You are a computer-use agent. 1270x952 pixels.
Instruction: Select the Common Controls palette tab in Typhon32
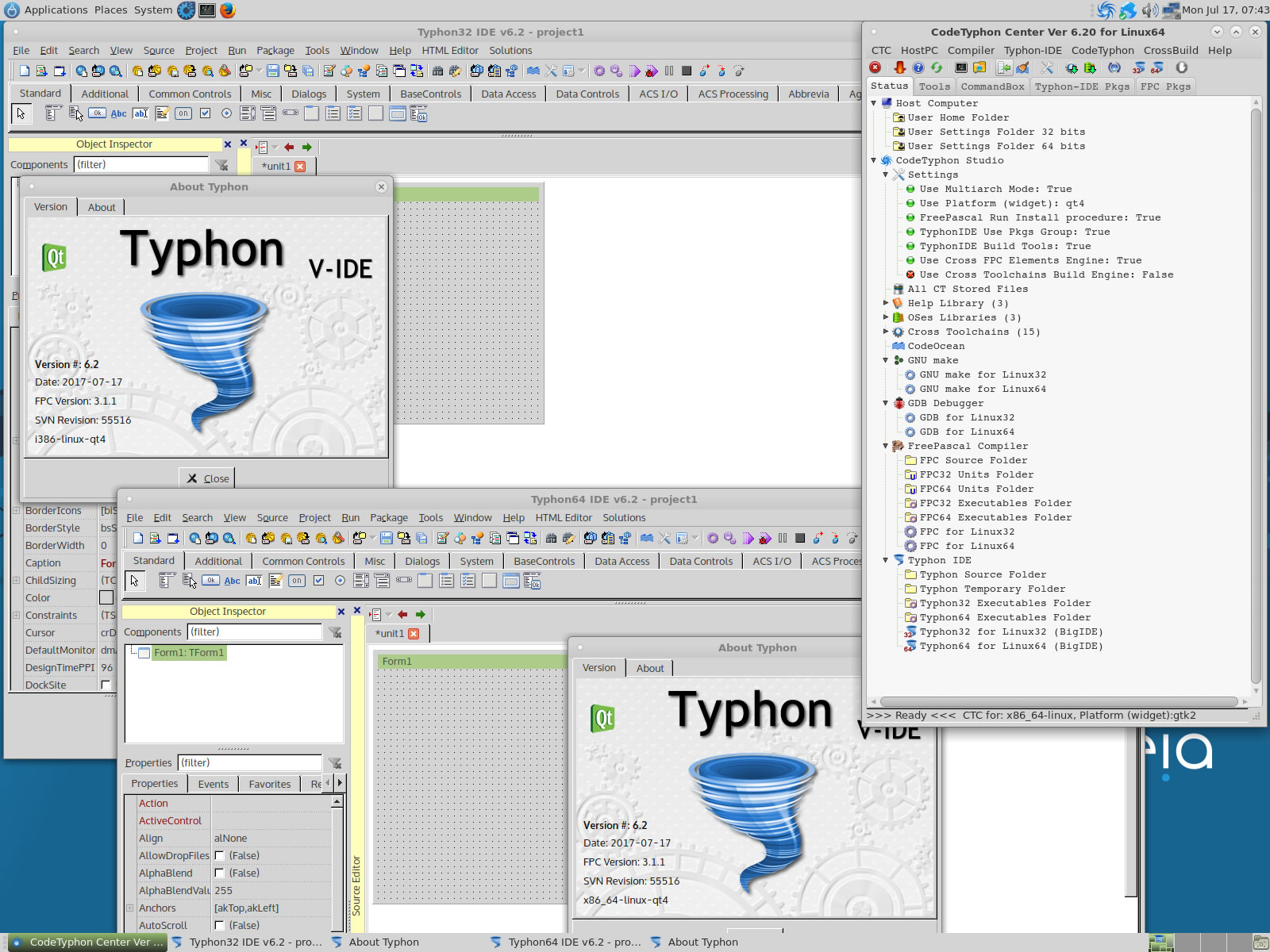pyautogui.click(x=190, y=94)
